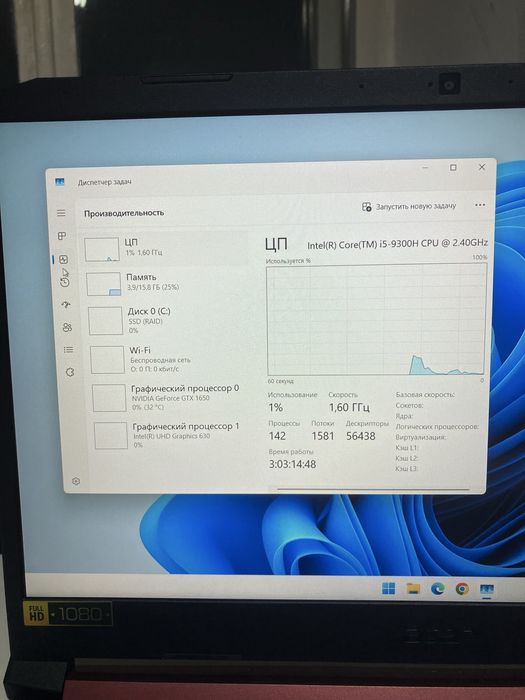This screenshot has height=700, width=525.
Task: Click the Производительность heading
Action: (x=124, y=213)
